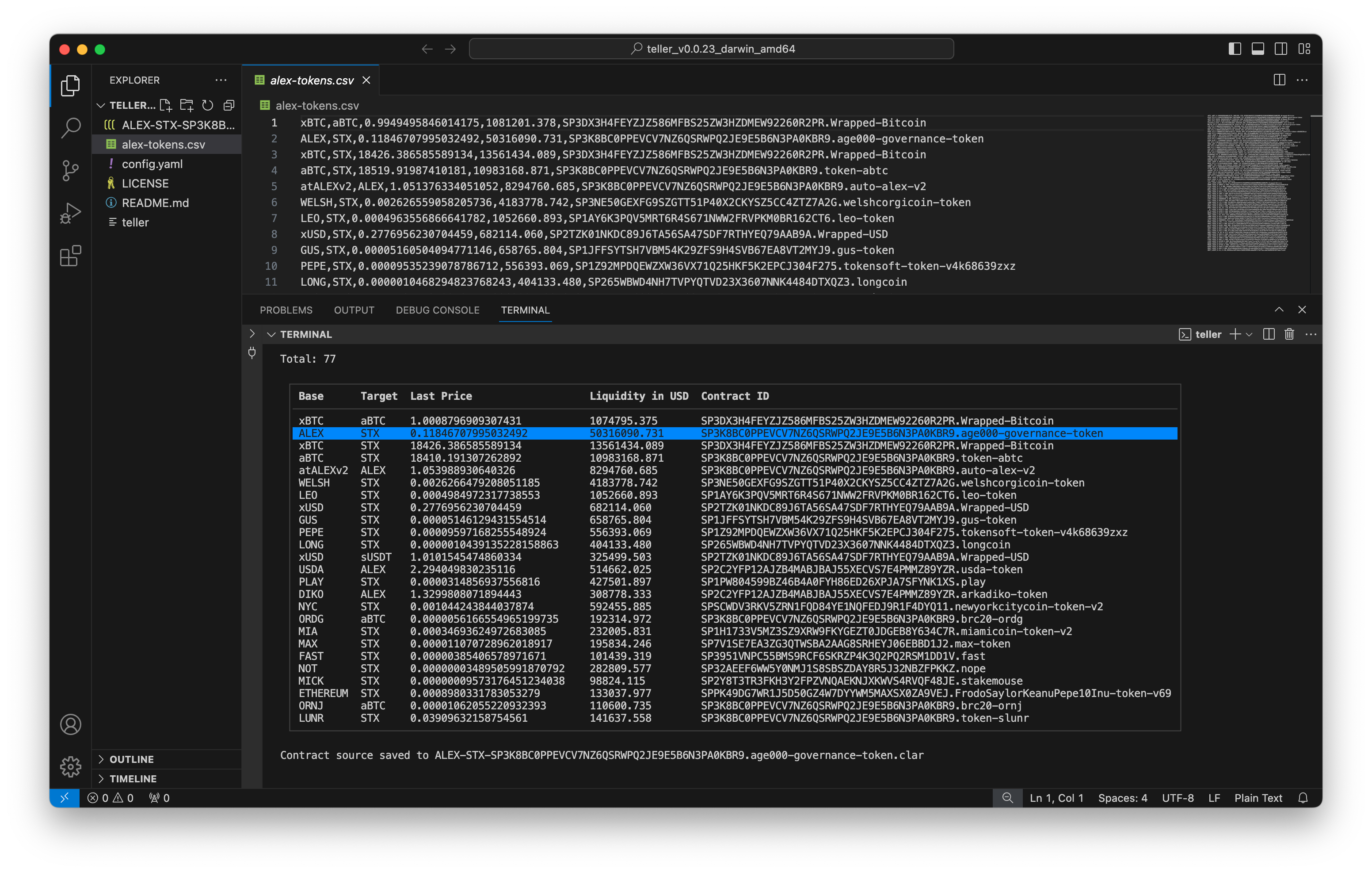Open the Run and Debug view
Viewport: 1372px width, 873px height.
click(x=71, y=213)
